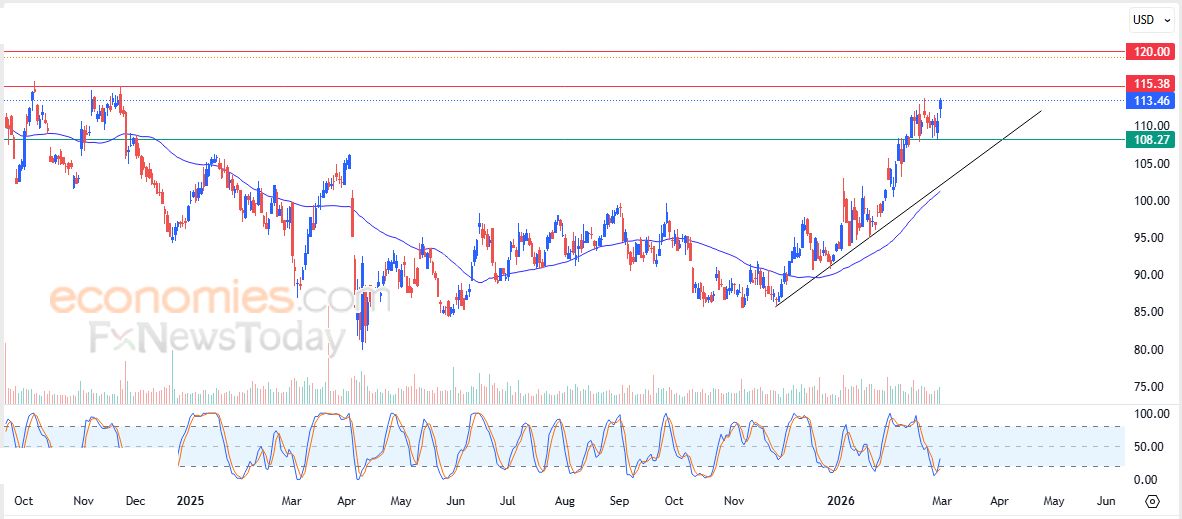Click the 75.00 level on the price axis

pyautogui.click(x=1145, y=387)
